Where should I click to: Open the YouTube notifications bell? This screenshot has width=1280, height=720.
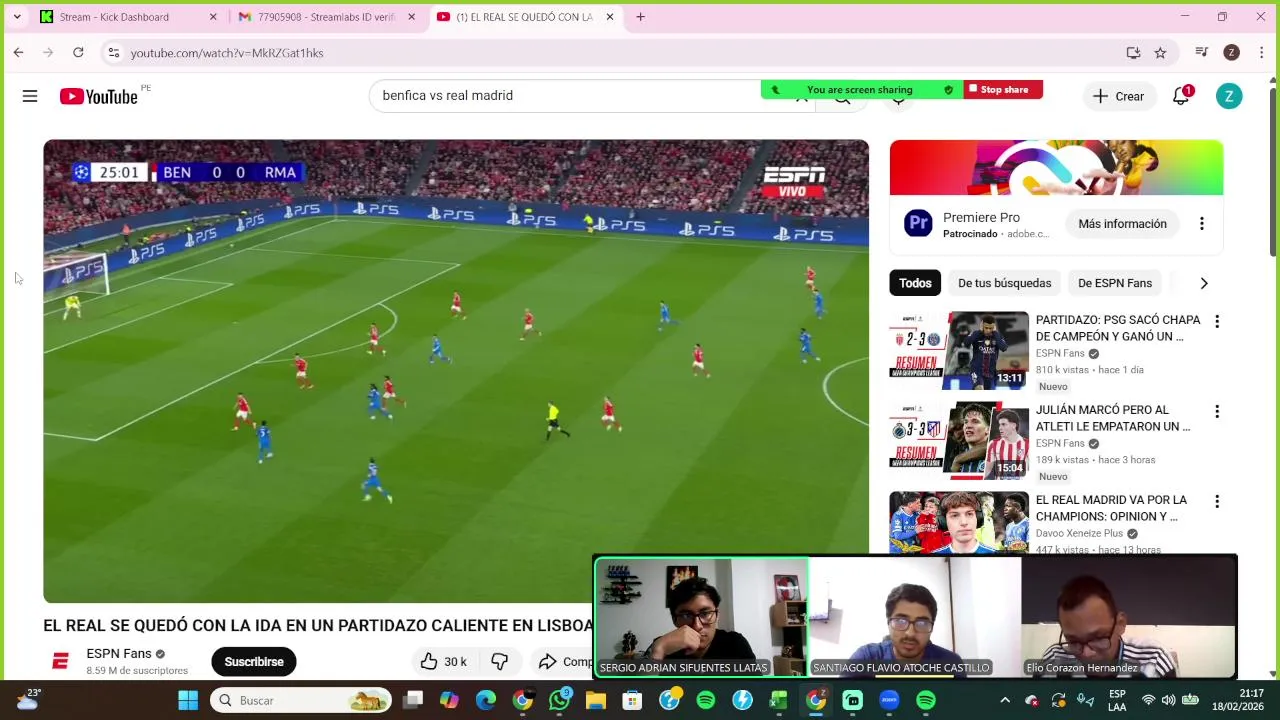(x=1181, y=96)
